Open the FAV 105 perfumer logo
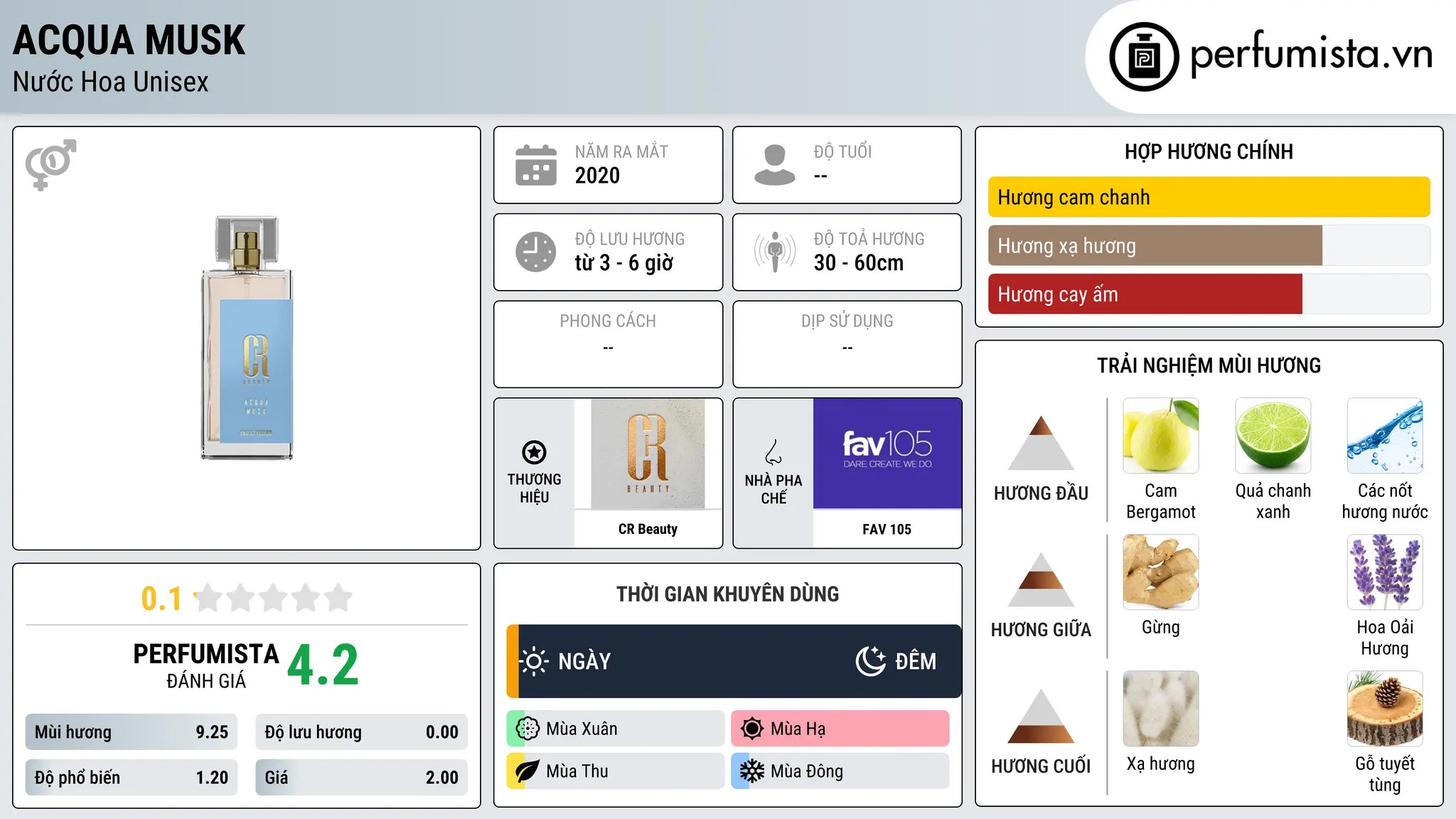1456x819 pixels. 887,454
